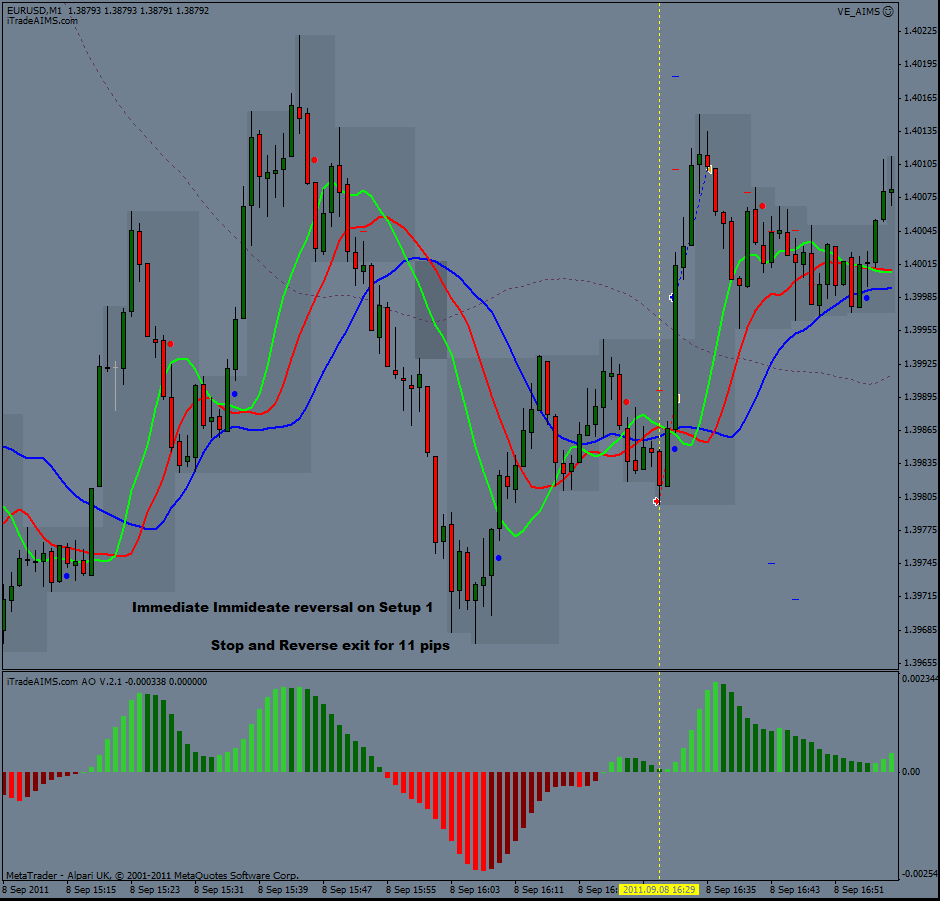Click the 1.39955 price level on axis

pos(920,330)
